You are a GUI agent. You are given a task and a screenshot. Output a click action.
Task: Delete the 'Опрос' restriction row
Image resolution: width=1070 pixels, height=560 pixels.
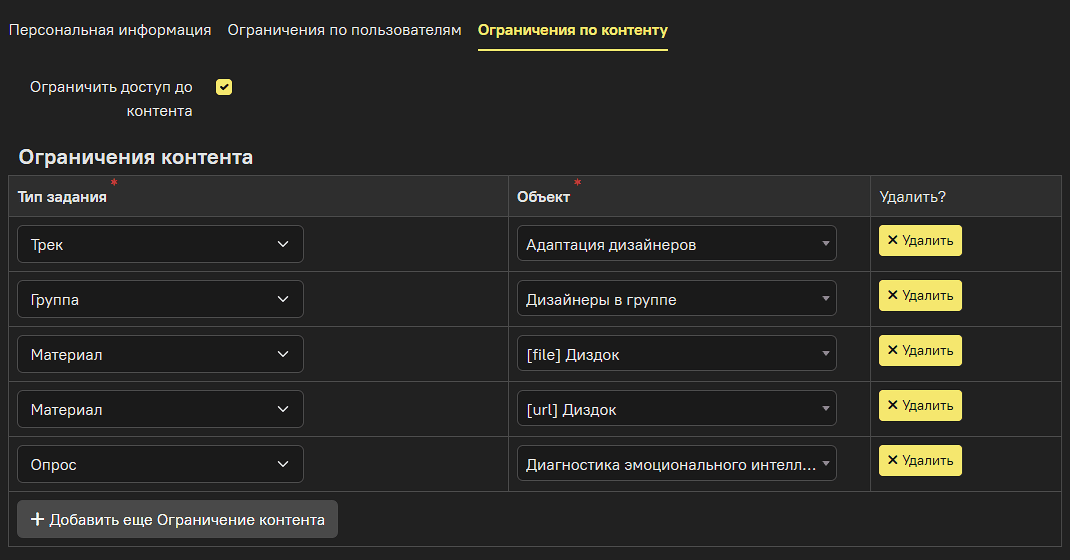(919, 461)
